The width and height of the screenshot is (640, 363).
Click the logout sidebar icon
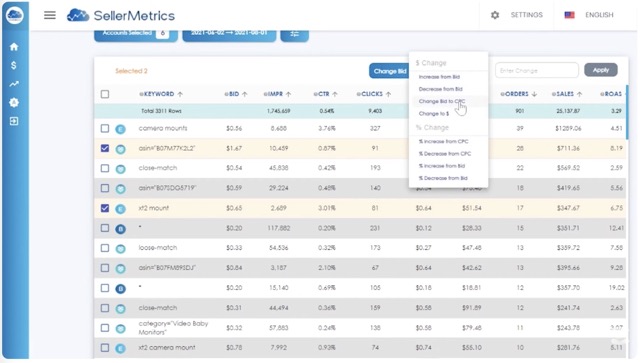click(14, 121)
